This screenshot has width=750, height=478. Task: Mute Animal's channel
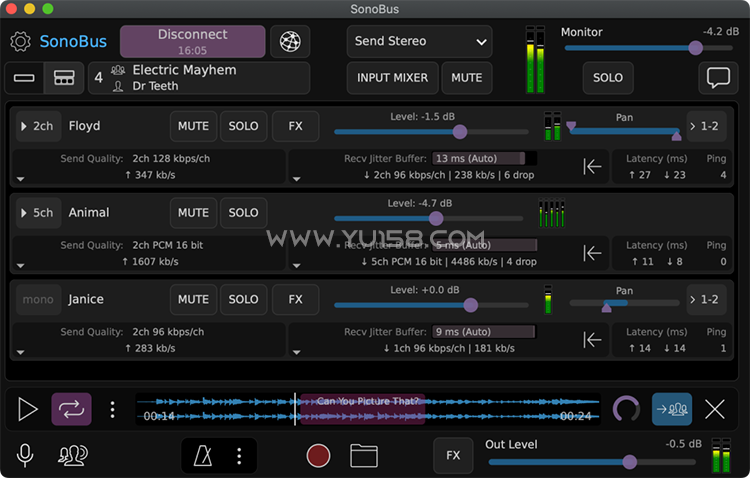point(193,213)
